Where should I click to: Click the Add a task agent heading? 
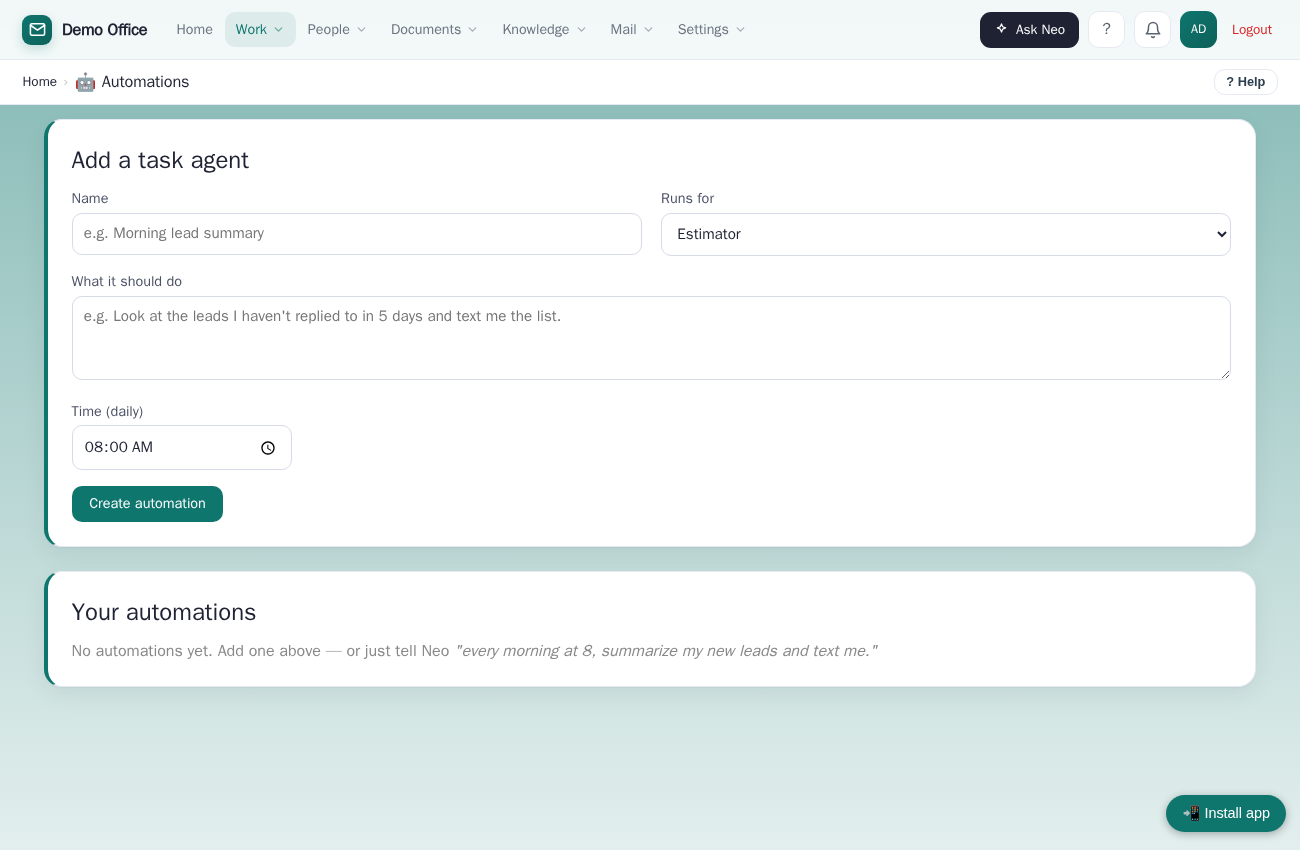tap(160, 160)
